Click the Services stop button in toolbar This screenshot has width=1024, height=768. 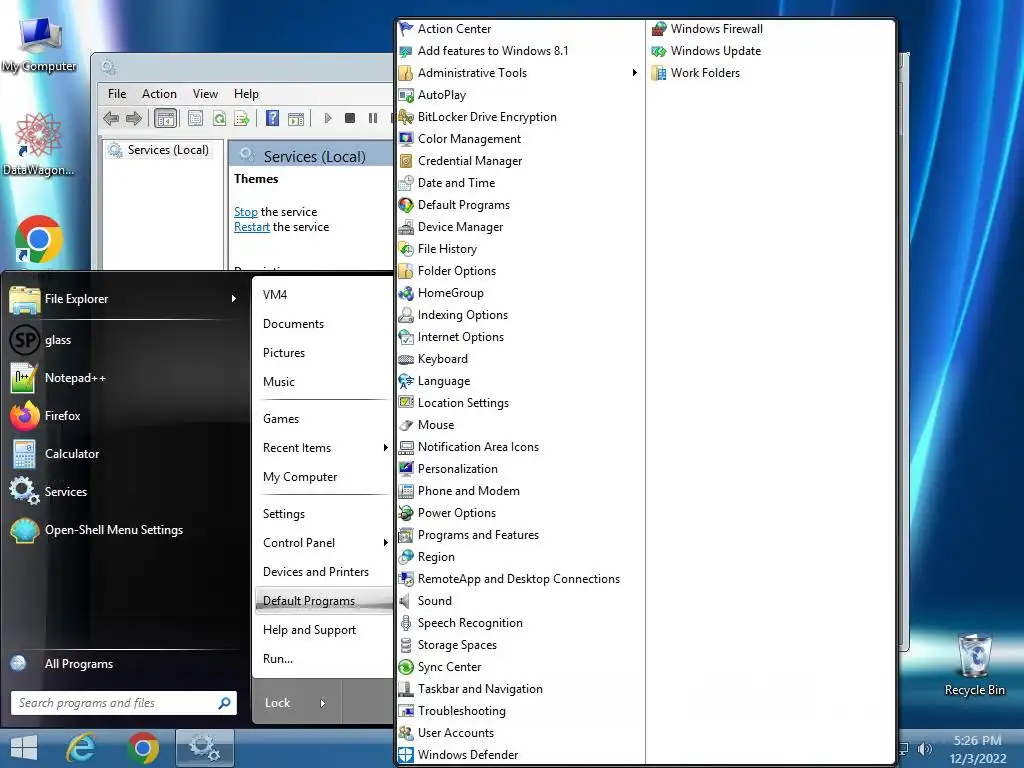click(x=350, y=118)
